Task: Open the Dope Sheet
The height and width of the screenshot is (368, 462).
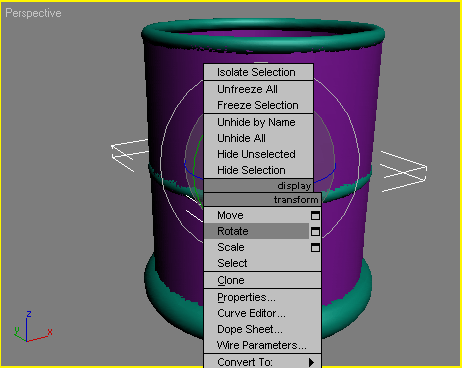Action: pyautogui.click(x=263, y=329)
